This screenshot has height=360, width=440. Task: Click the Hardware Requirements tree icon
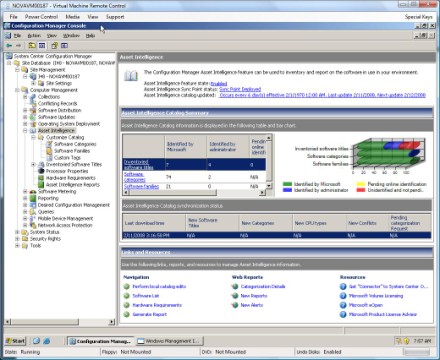41,178
